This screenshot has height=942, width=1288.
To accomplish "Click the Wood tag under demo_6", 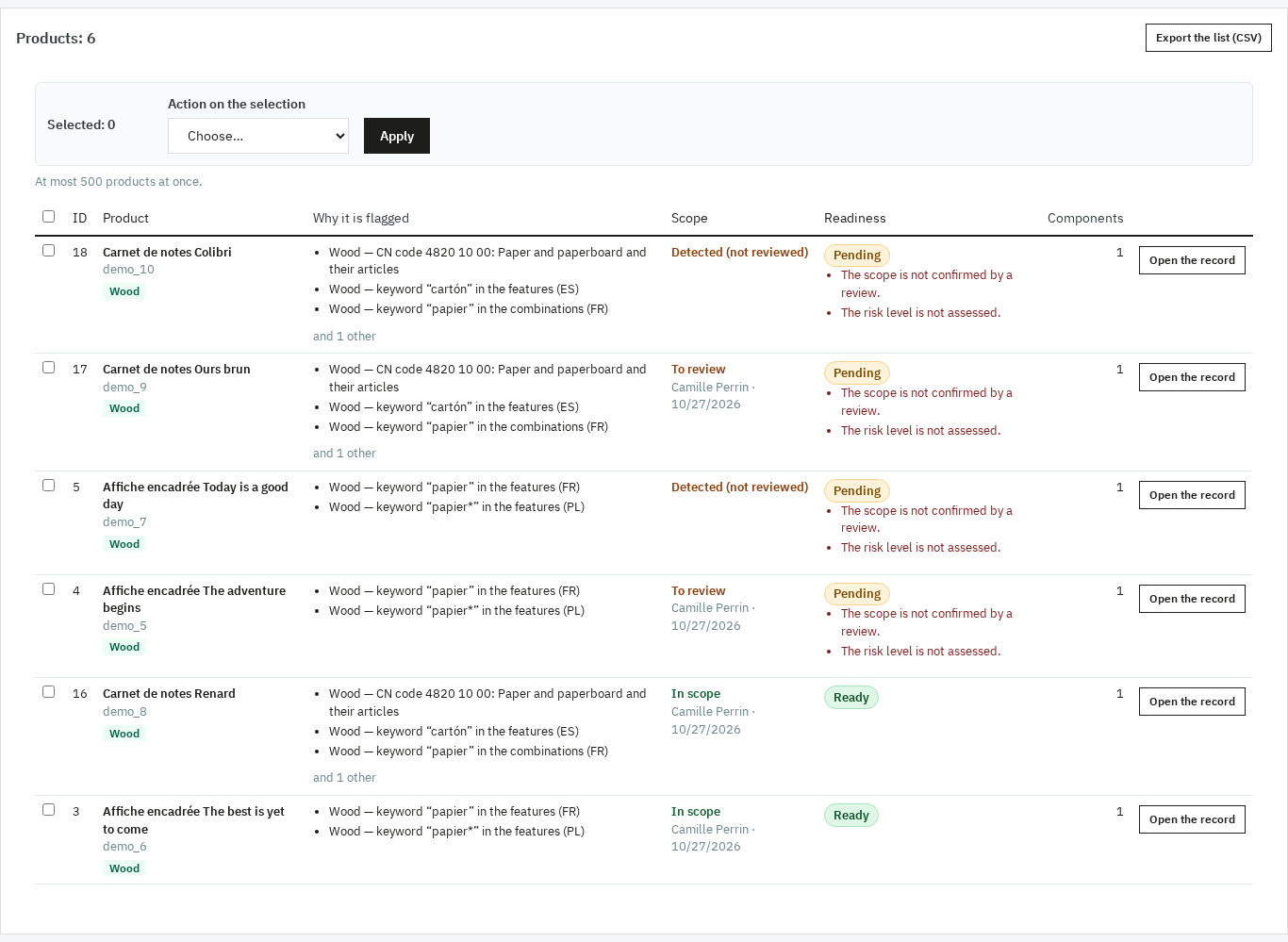I will [124, 868].
